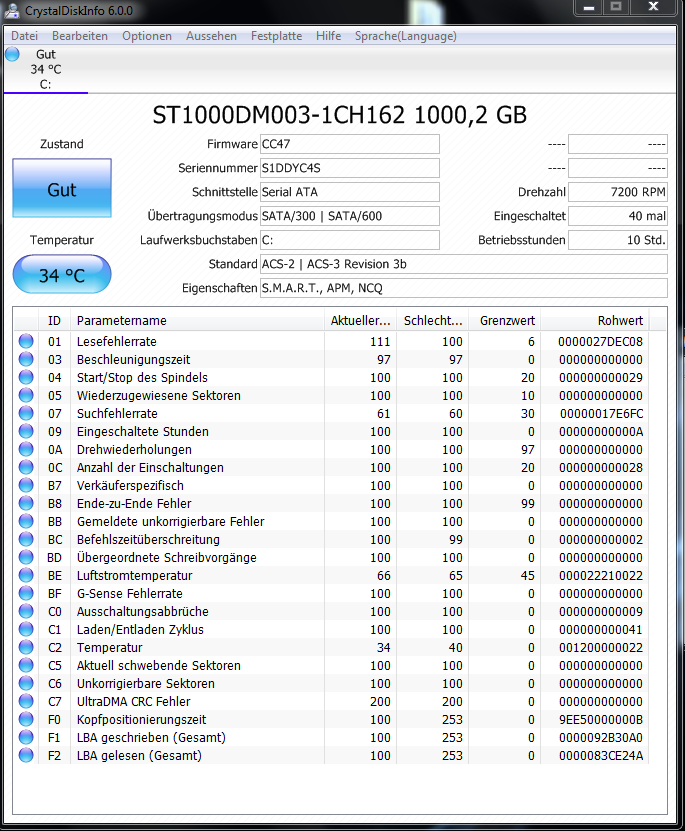Click the status orb for Übergeordnete Schreibvorgänge
This screenshot has width=685, height=831.
click(26, 558)
